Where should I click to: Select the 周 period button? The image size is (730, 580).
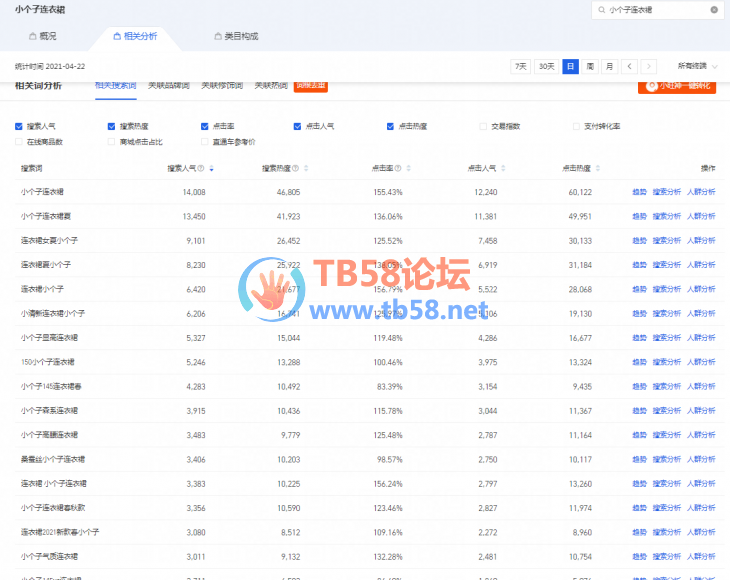point(590,67)
